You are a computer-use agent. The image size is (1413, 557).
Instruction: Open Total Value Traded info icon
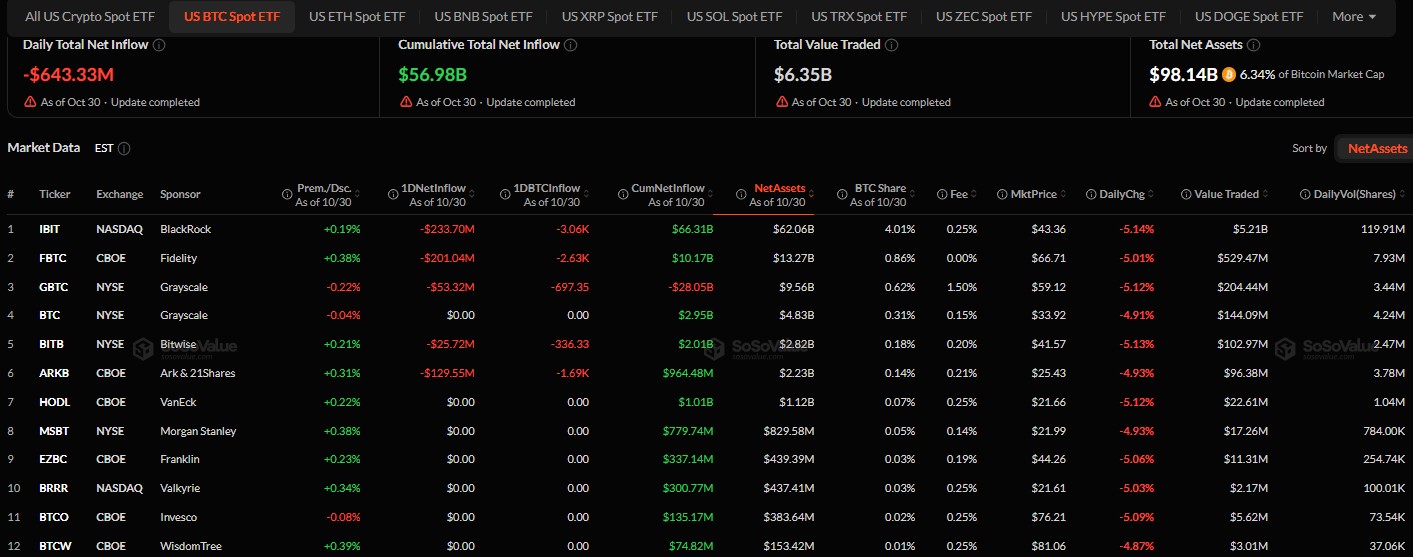tap(892, 45)
